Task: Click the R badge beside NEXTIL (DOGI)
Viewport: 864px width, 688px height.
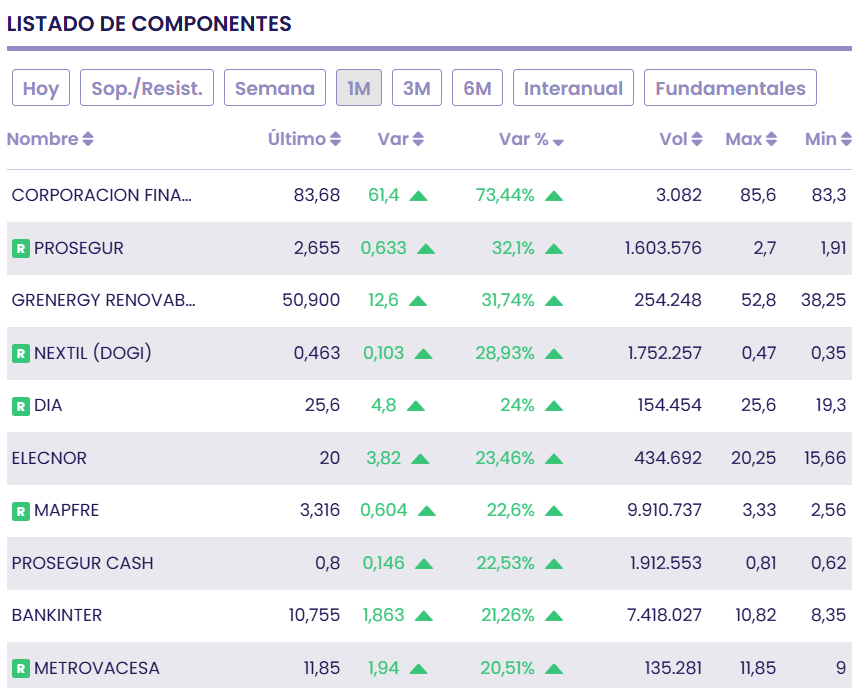Action: point(20,353)
